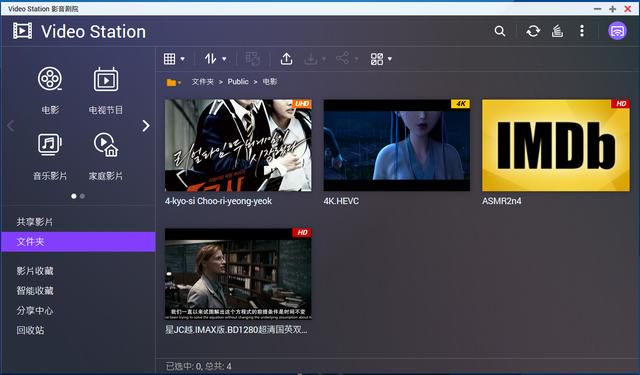Click the 已选中: 0, 总共: 4 status text
This screenshot has height=375, width=640.
coord(199,366)
